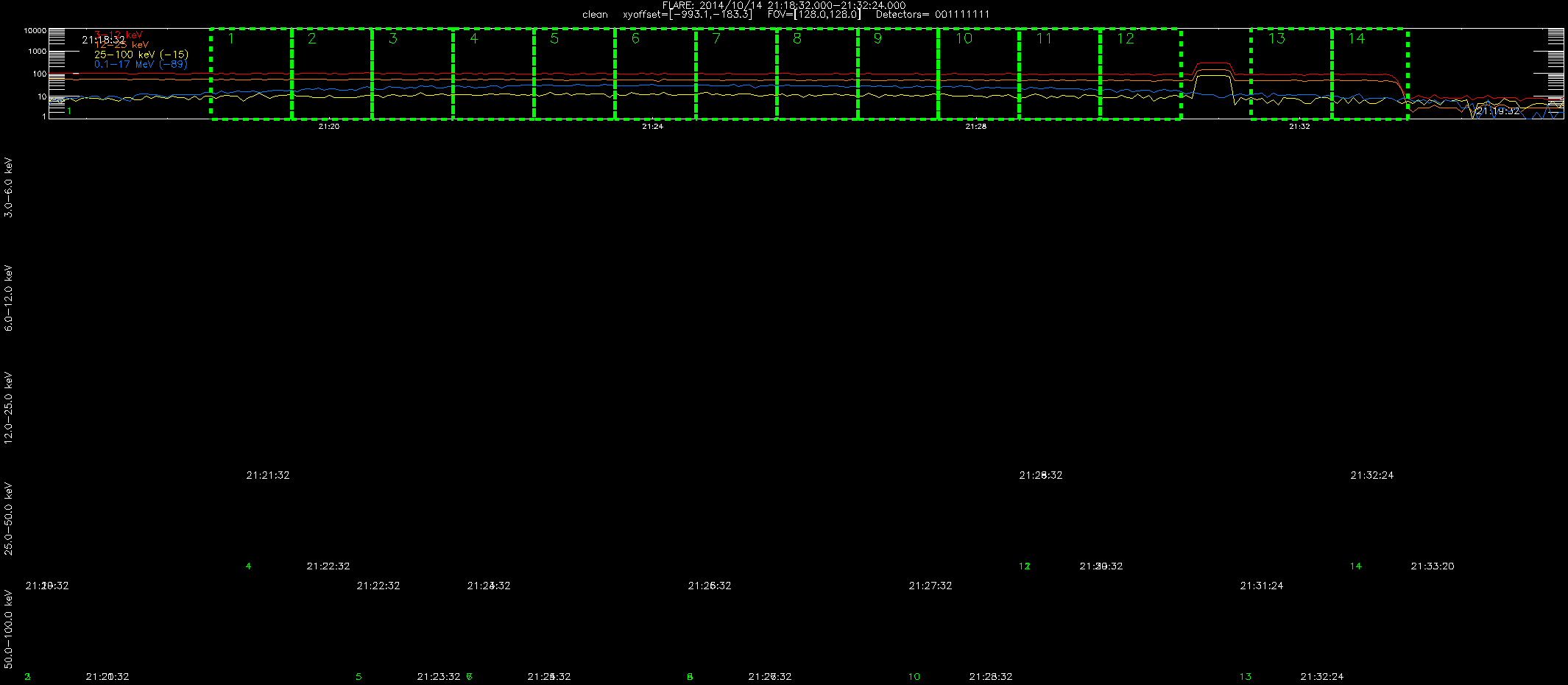1568x685 pixels.
Task: Click the 1000 y-axis tick label
Action: (38, 52)
